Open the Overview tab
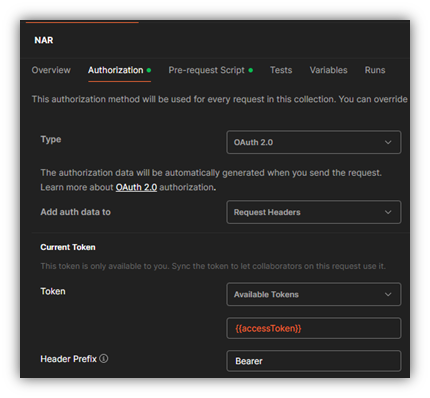Screen dimensions: 430x398 (51, 70)
